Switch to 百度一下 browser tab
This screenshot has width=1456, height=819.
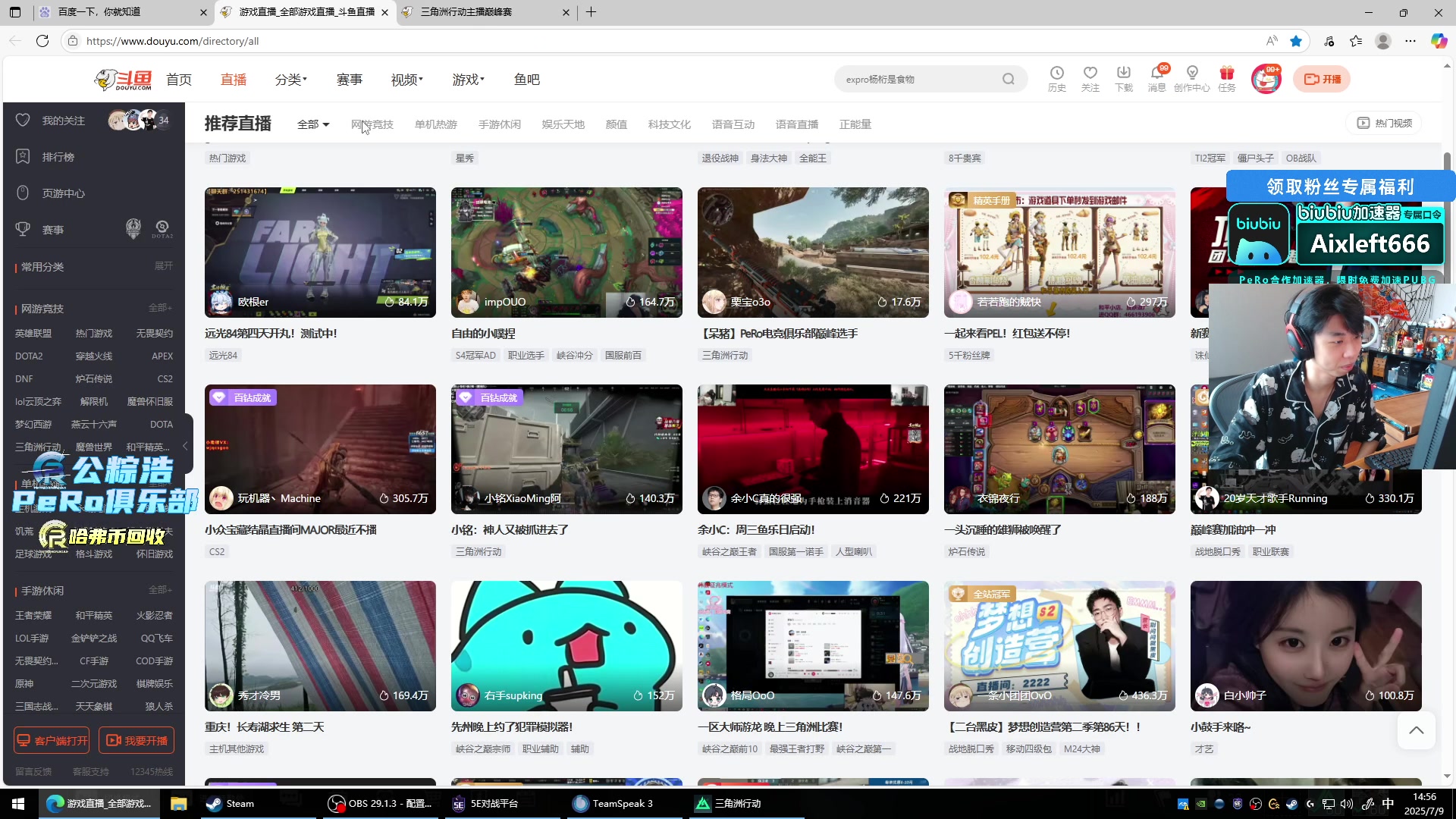tap(121, 12)
